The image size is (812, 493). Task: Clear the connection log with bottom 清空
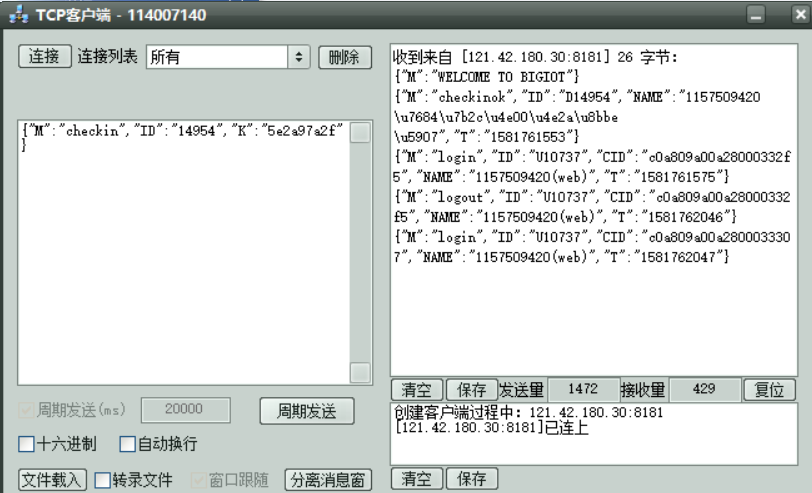(416, 479)
